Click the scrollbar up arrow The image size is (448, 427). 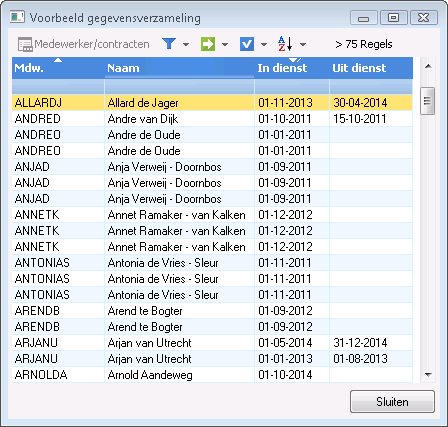[428, 66]
